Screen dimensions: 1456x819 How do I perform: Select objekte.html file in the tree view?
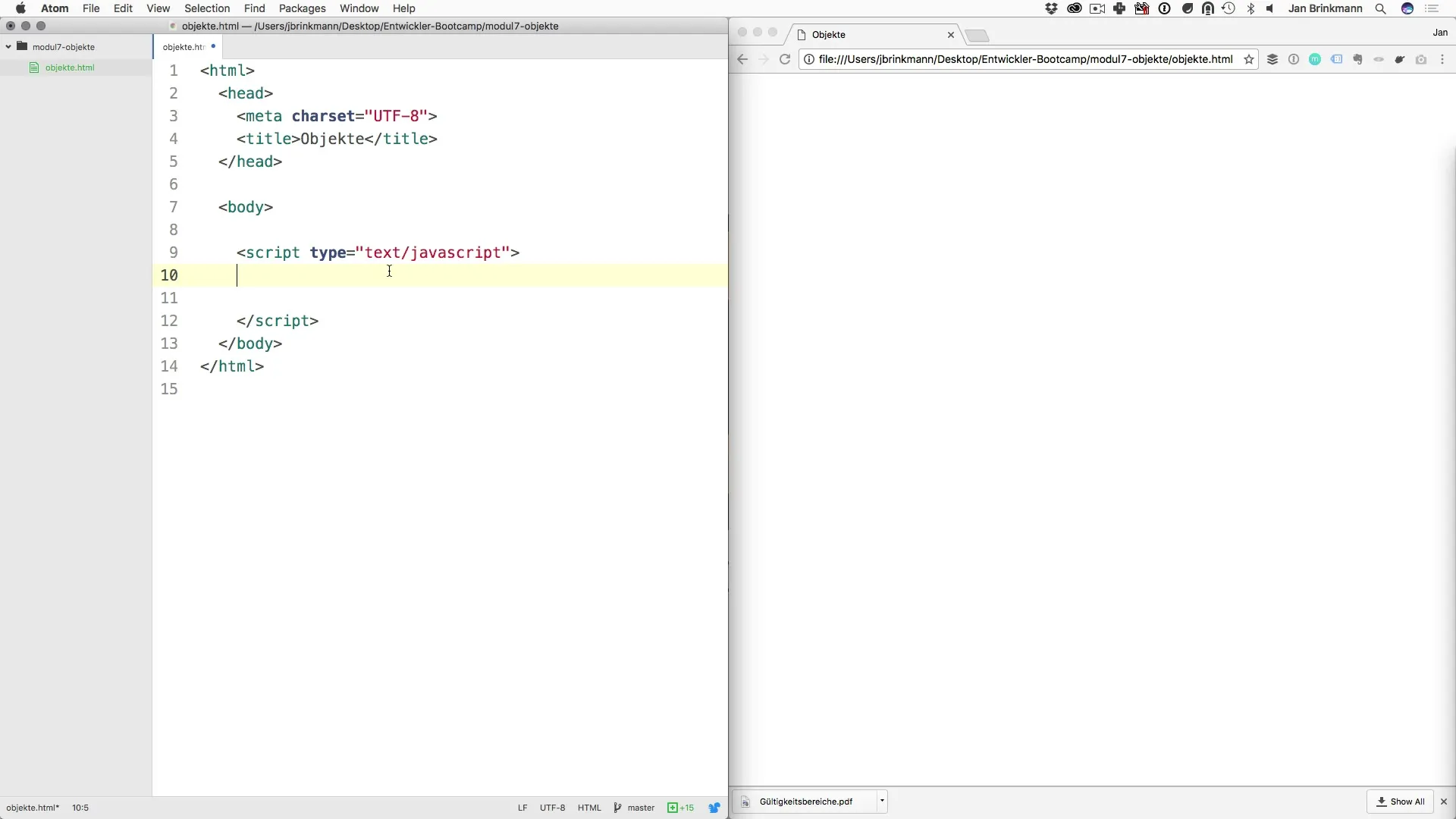[x=70, y=67]
